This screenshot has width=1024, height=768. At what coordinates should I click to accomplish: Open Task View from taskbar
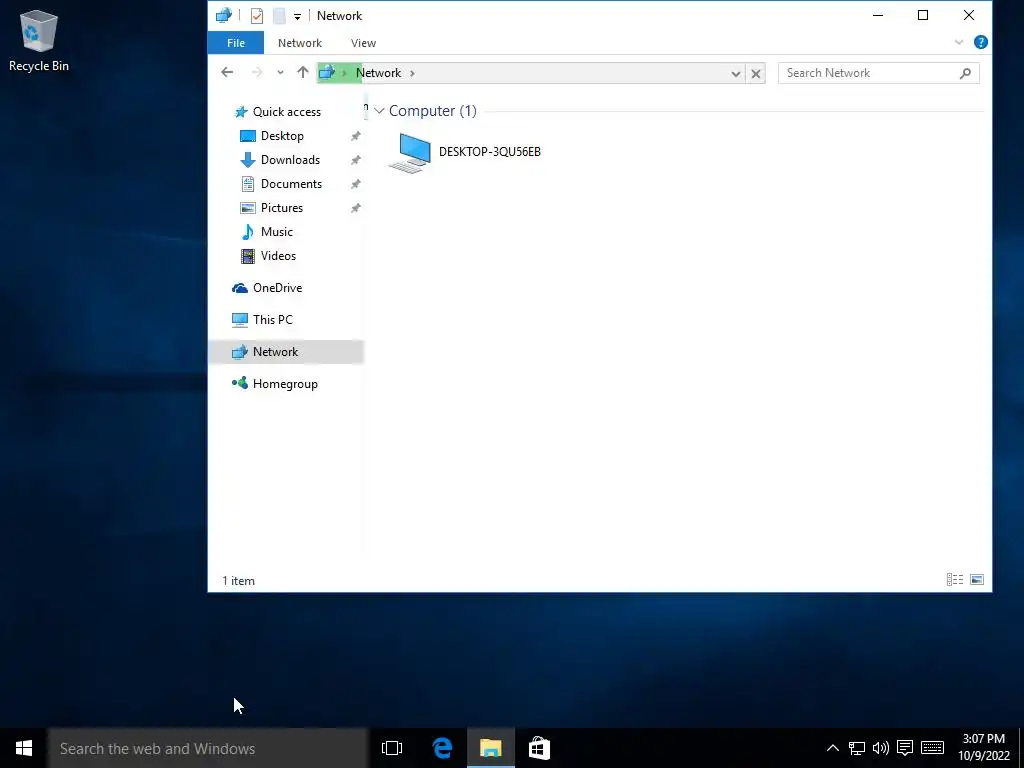[x=392, y=748]
